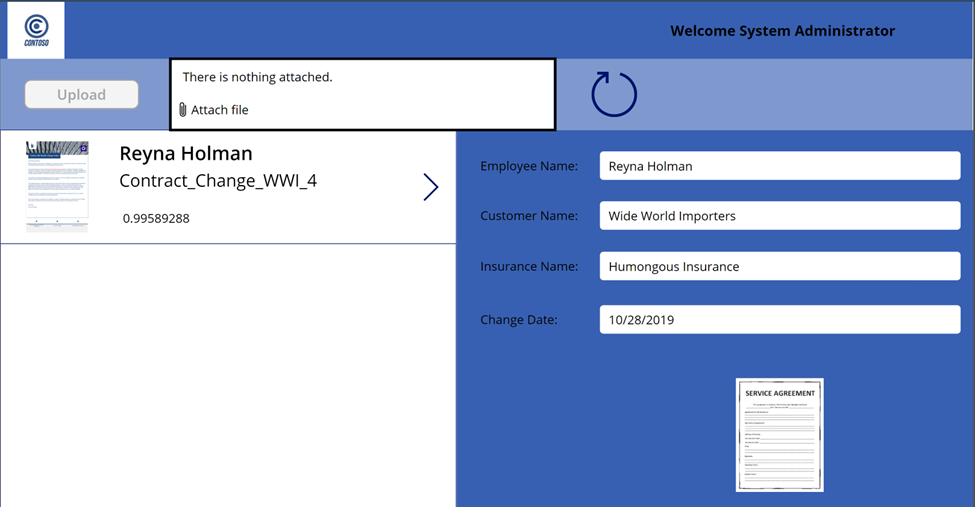Select the Insurance Name input field
The image size is (975, 507).
point(779,267)
